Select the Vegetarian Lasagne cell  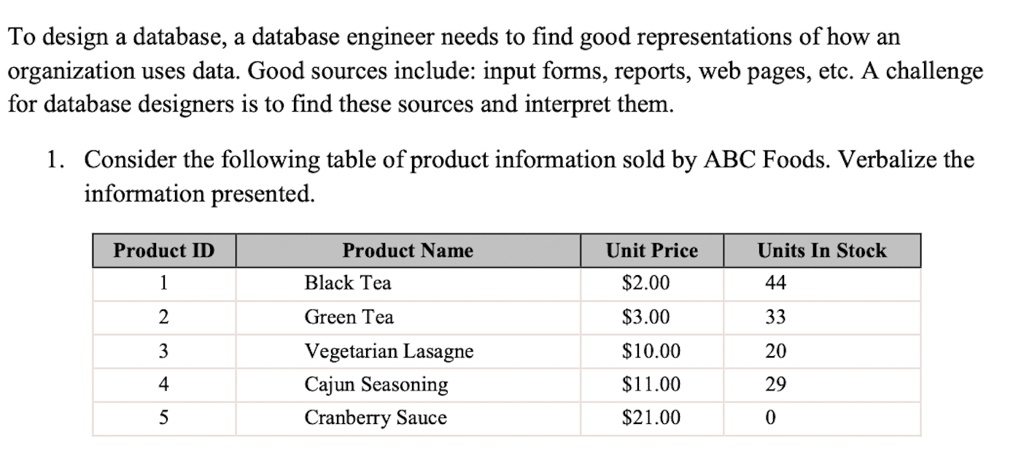tap(408, 352)
